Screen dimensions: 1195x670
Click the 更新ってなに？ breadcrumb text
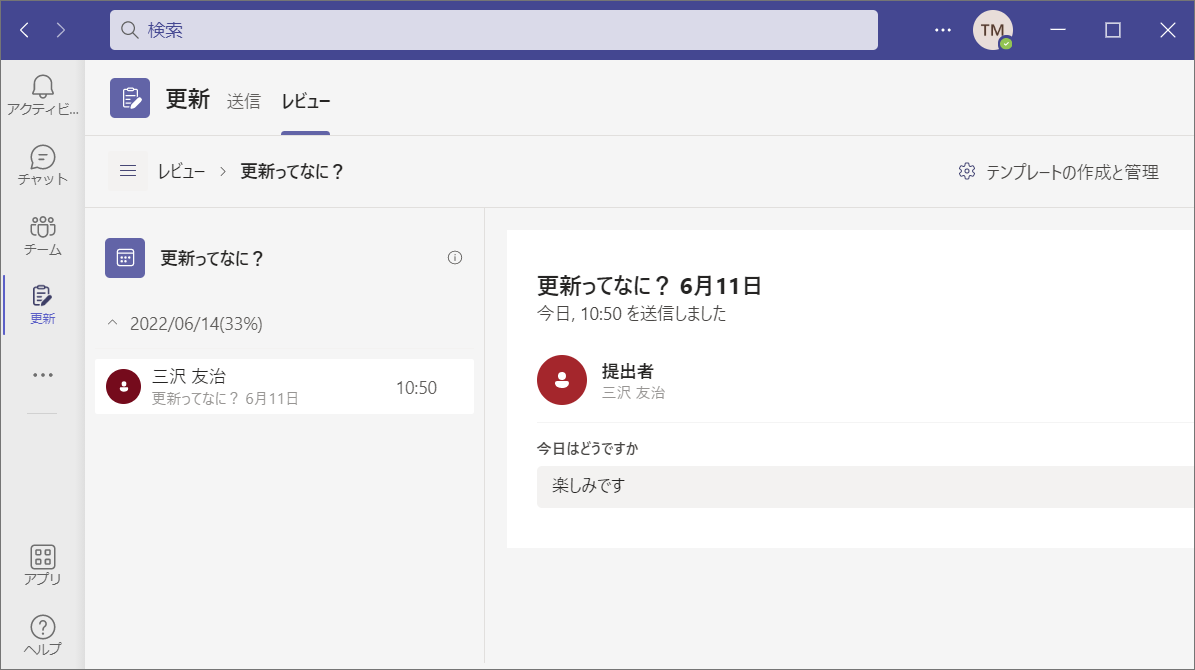tap(293, 172)
